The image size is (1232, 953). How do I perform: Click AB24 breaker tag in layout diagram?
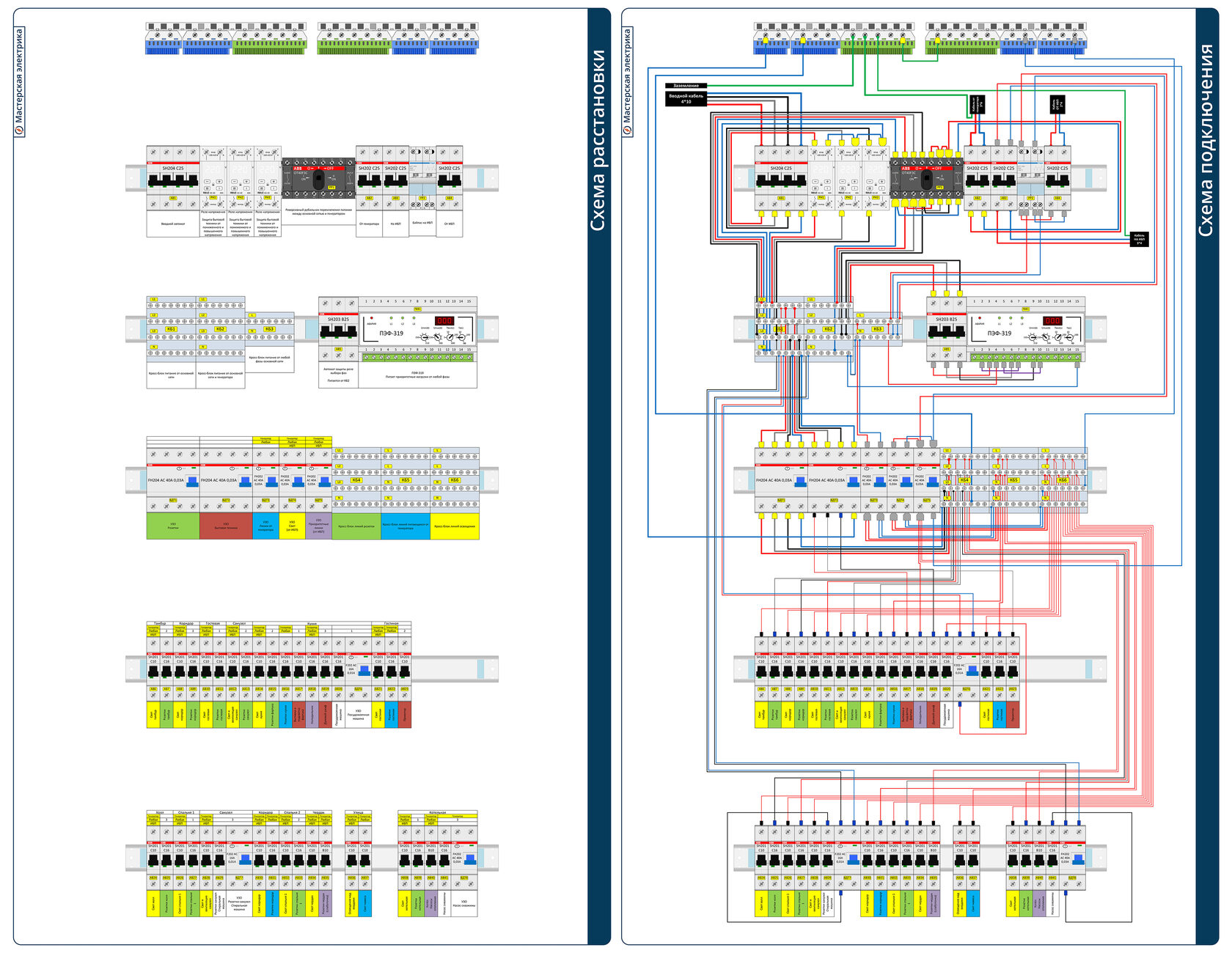point(153,877)
